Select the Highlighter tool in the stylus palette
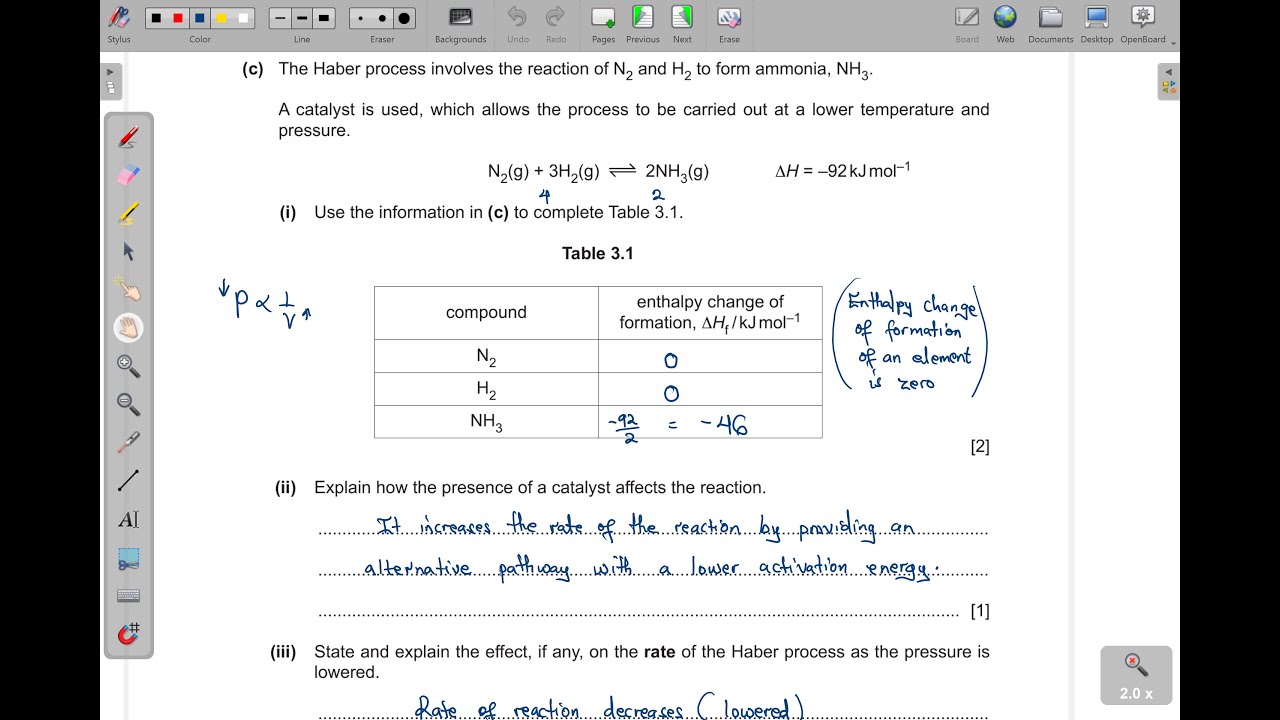Viewport: 1280px width, 720px height. pyautogui.click(x=128, y=214)
